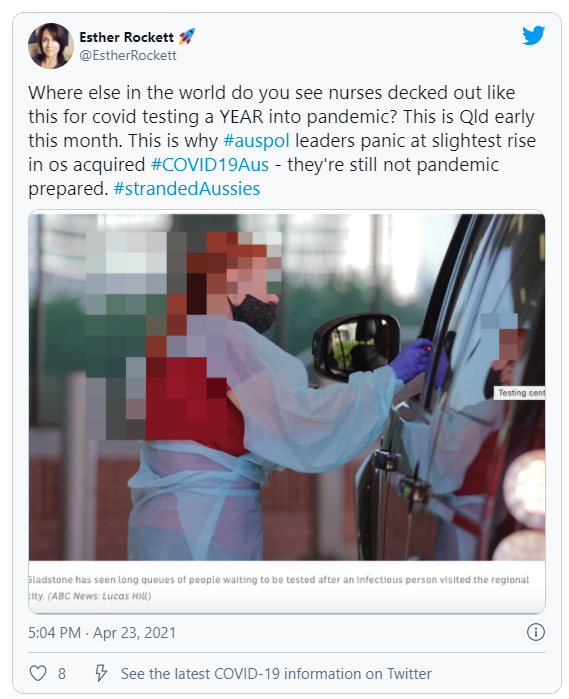Click the Testing centre label on photo

click(x=520, y=393)
